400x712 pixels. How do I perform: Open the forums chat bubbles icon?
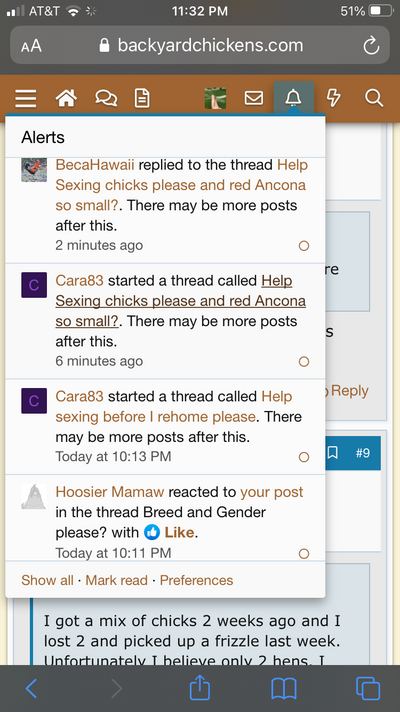[x=106, y=98]
